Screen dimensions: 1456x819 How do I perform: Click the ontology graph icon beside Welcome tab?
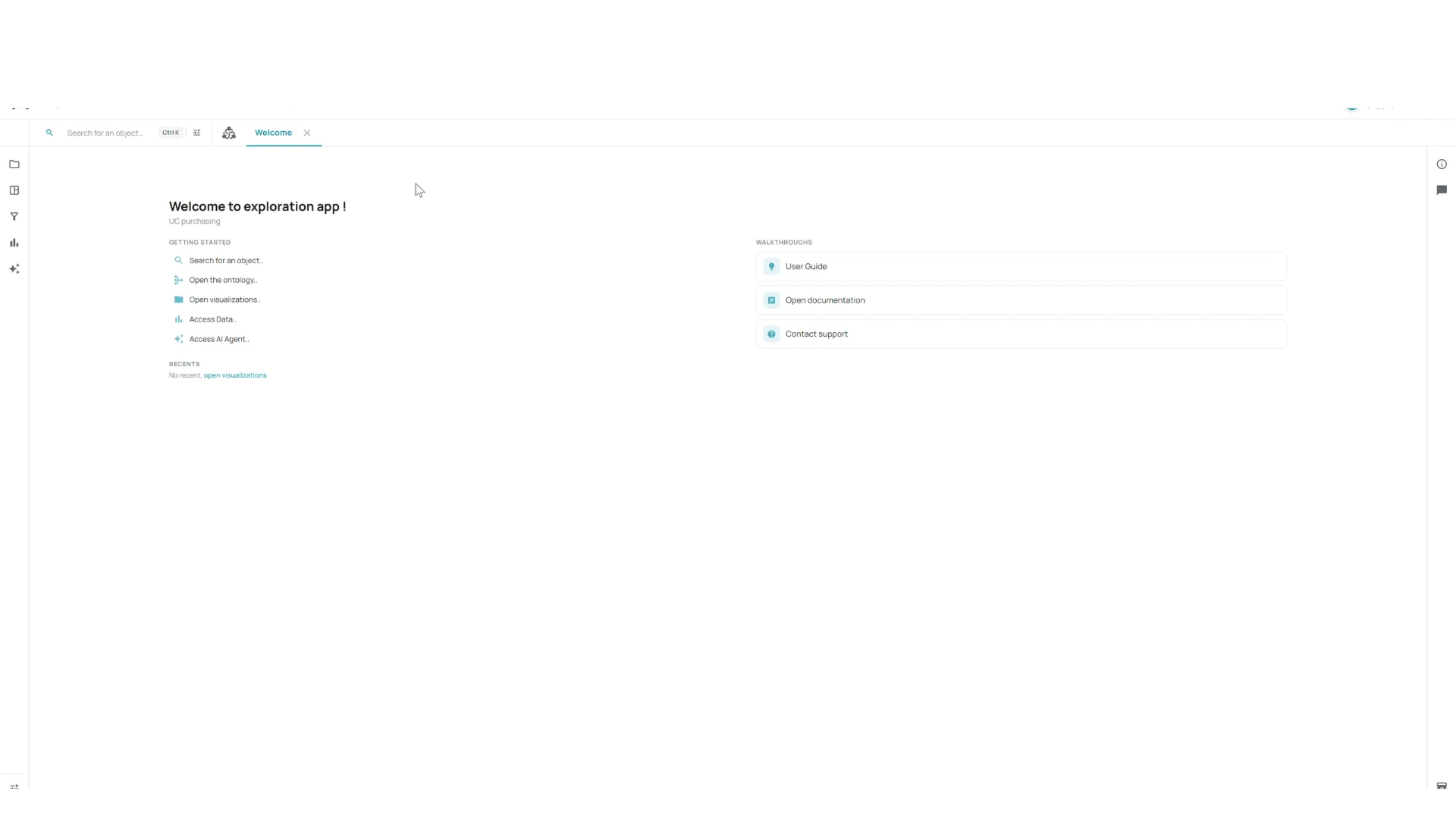click(229, 133)
